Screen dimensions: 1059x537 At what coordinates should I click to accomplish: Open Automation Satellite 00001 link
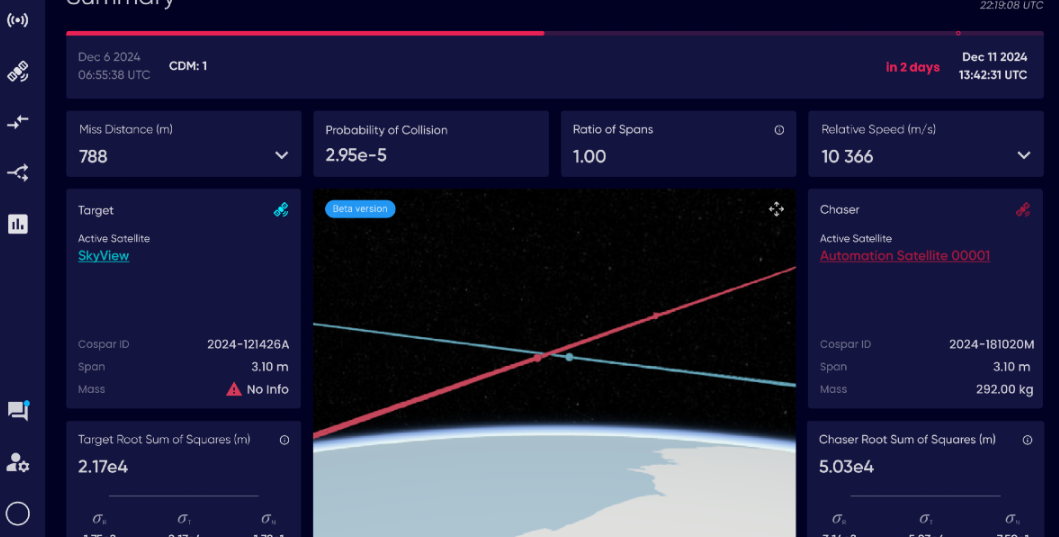[904, 256]
